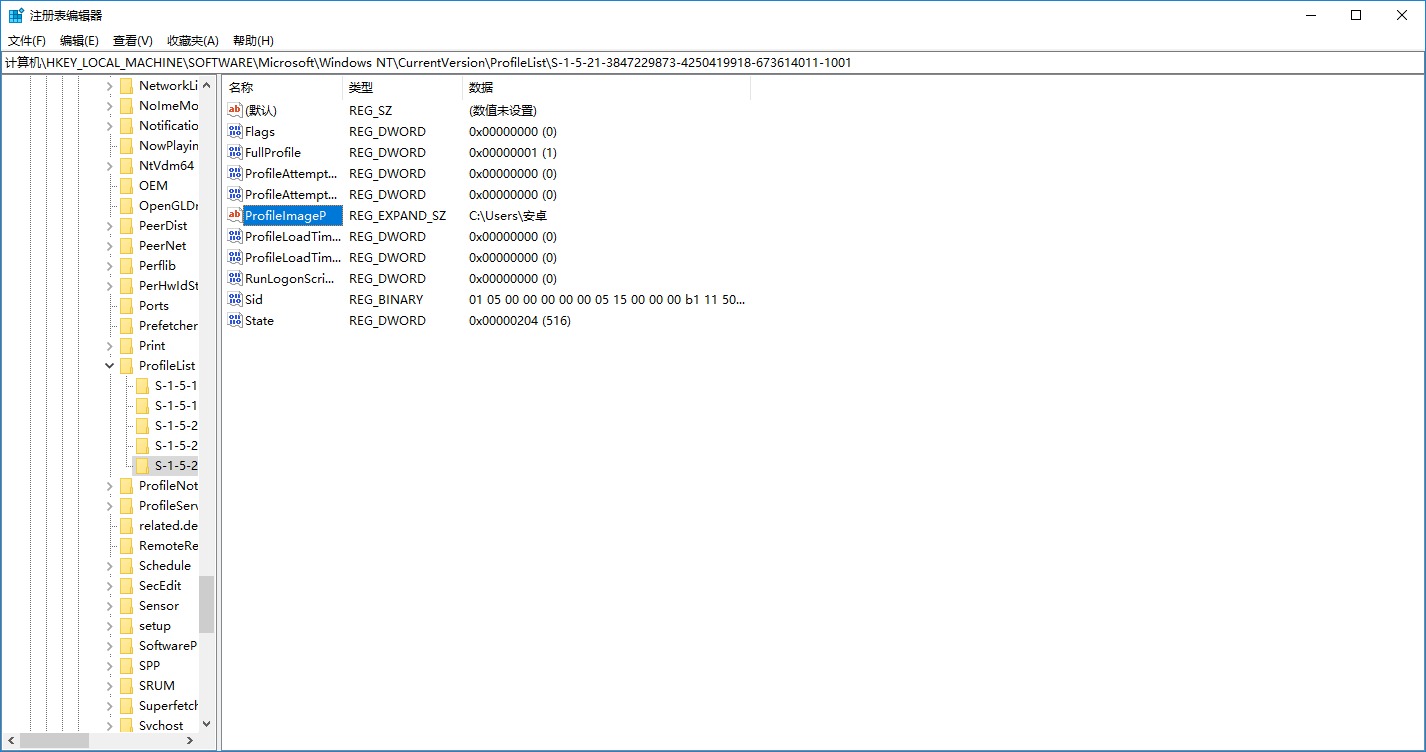1426x752 pixels.
Task: Click the Sid binary data starting 01 05 00
Action: [x=607, y=299]
